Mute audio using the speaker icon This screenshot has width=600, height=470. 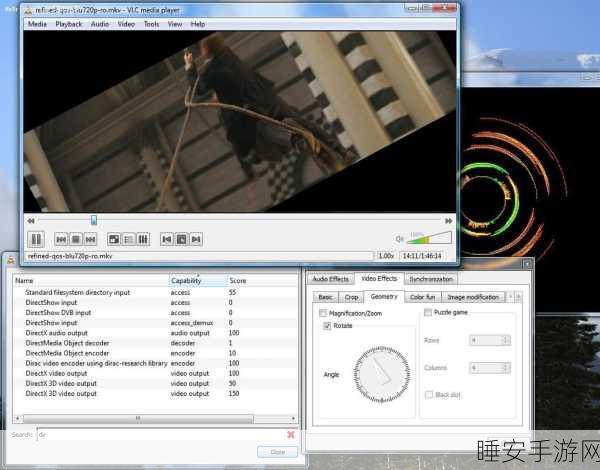pos(399,239)
